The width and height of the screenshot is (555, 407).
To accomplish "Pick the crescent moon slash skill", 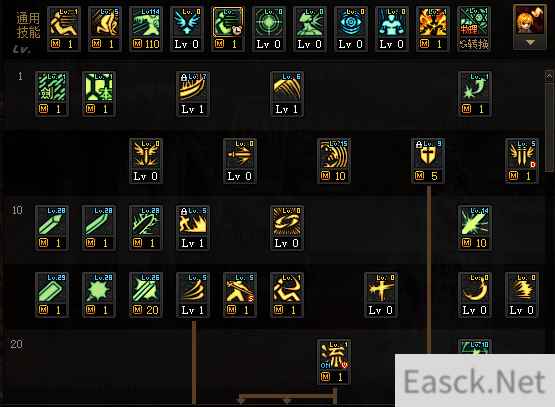I will point(474,295).
